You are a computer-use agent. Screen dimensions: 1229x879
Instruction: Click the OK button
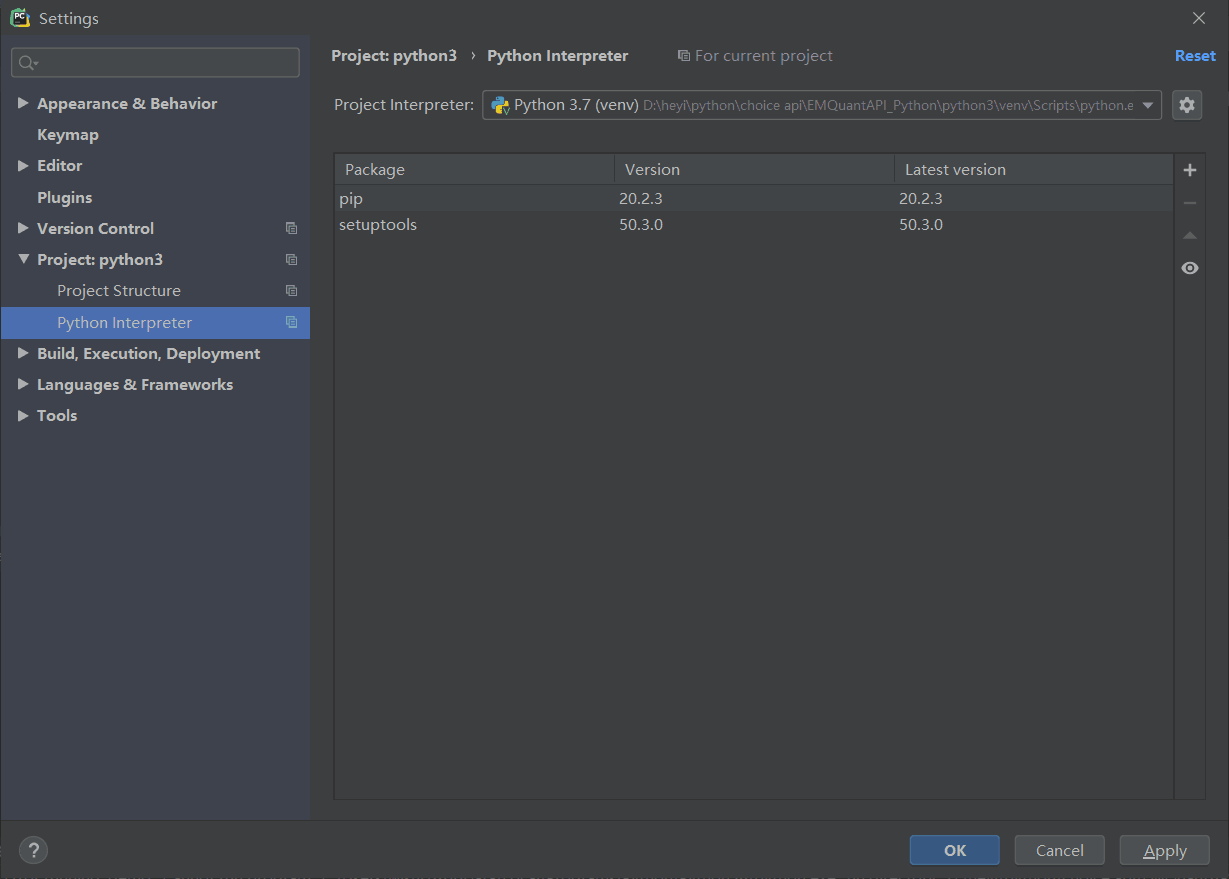tap(955, 850)
